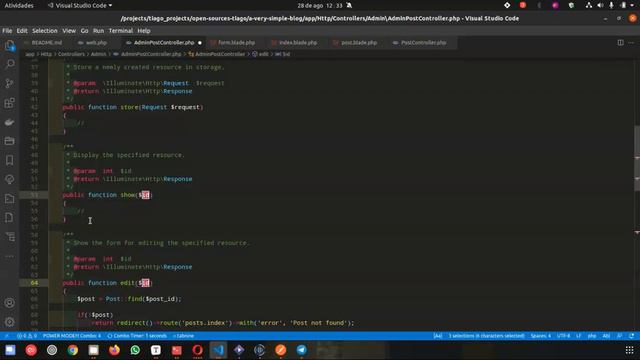The height and width of the screenshot is (360, 640).
Task: Open the Atividades overview
Action: point(19,5)
